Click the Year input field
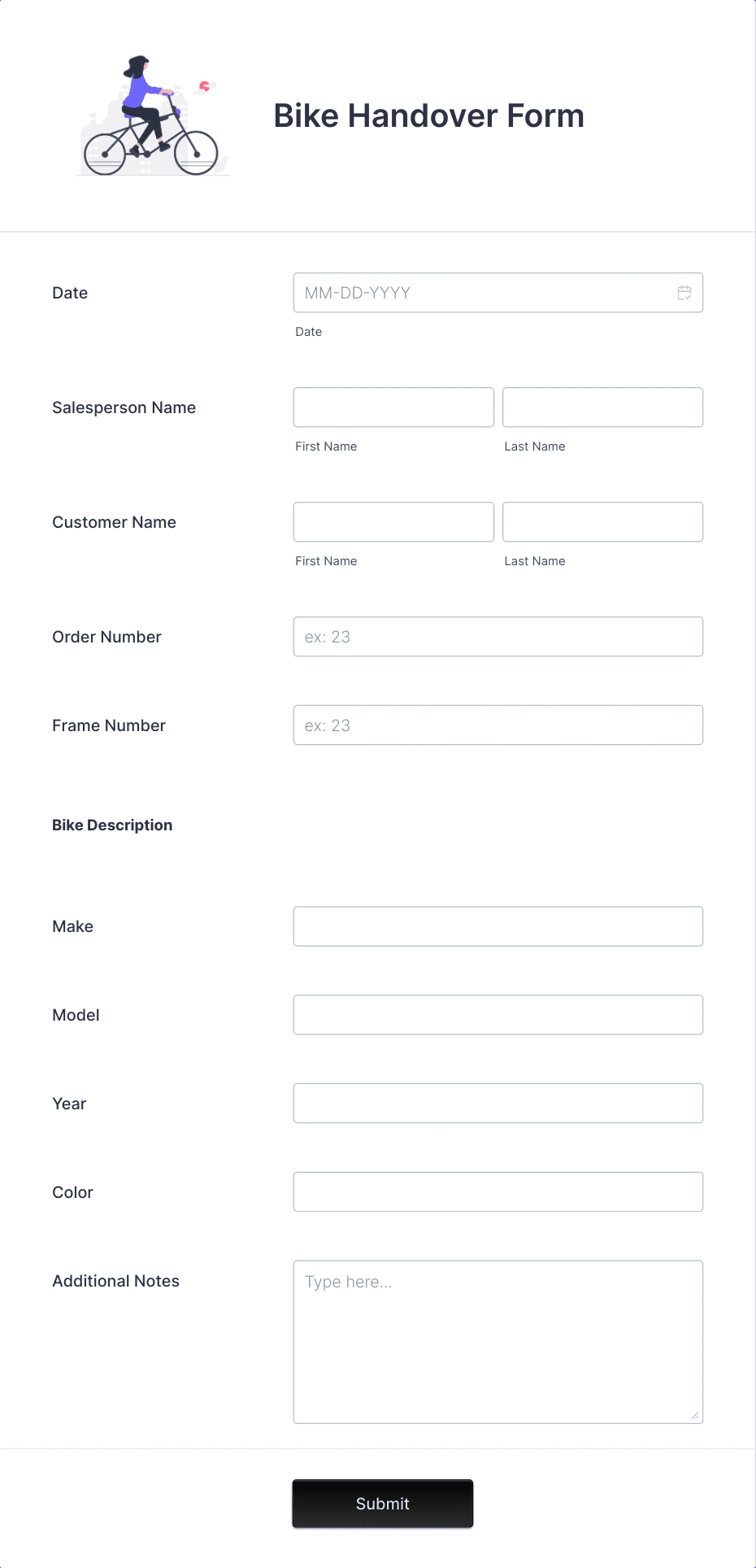Screen dimensions: 756x1568 (497, 1103)
